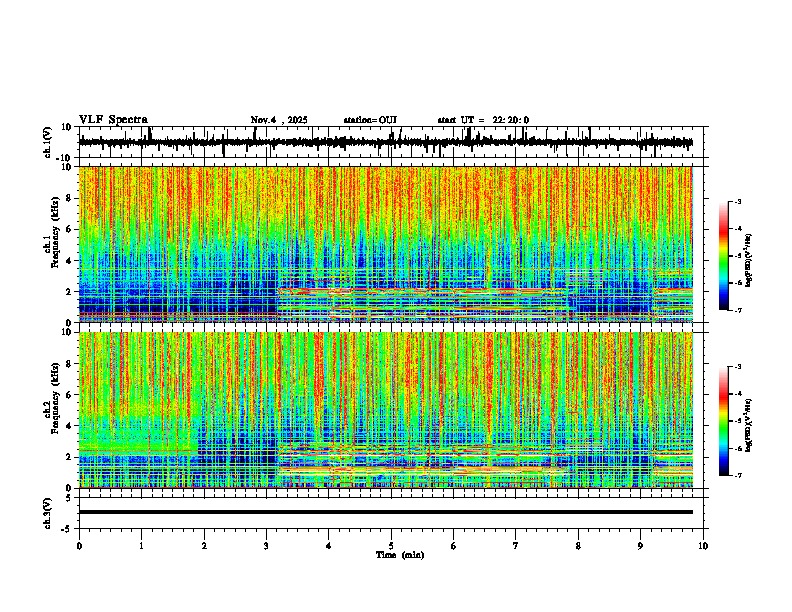Click the color scale bar beside ch.1 spectrogram

tap(724, 256)
